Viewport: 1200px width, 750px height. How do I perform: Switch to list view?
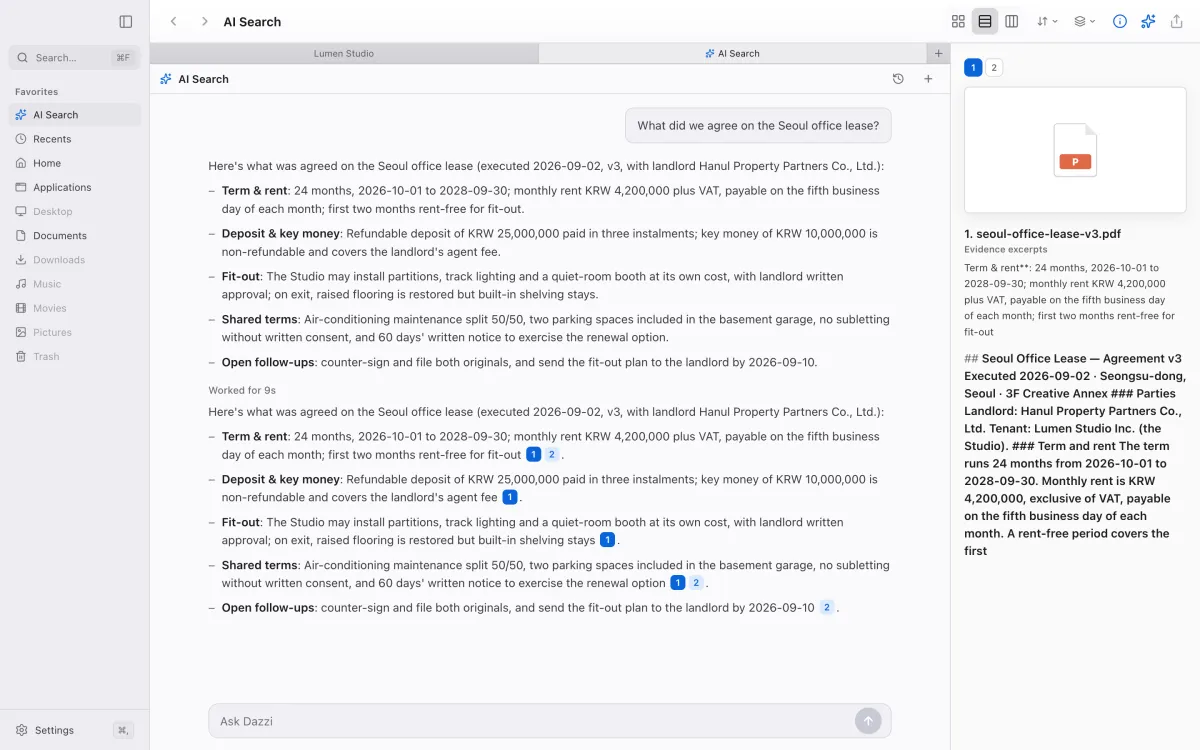(x=985, y=21)
